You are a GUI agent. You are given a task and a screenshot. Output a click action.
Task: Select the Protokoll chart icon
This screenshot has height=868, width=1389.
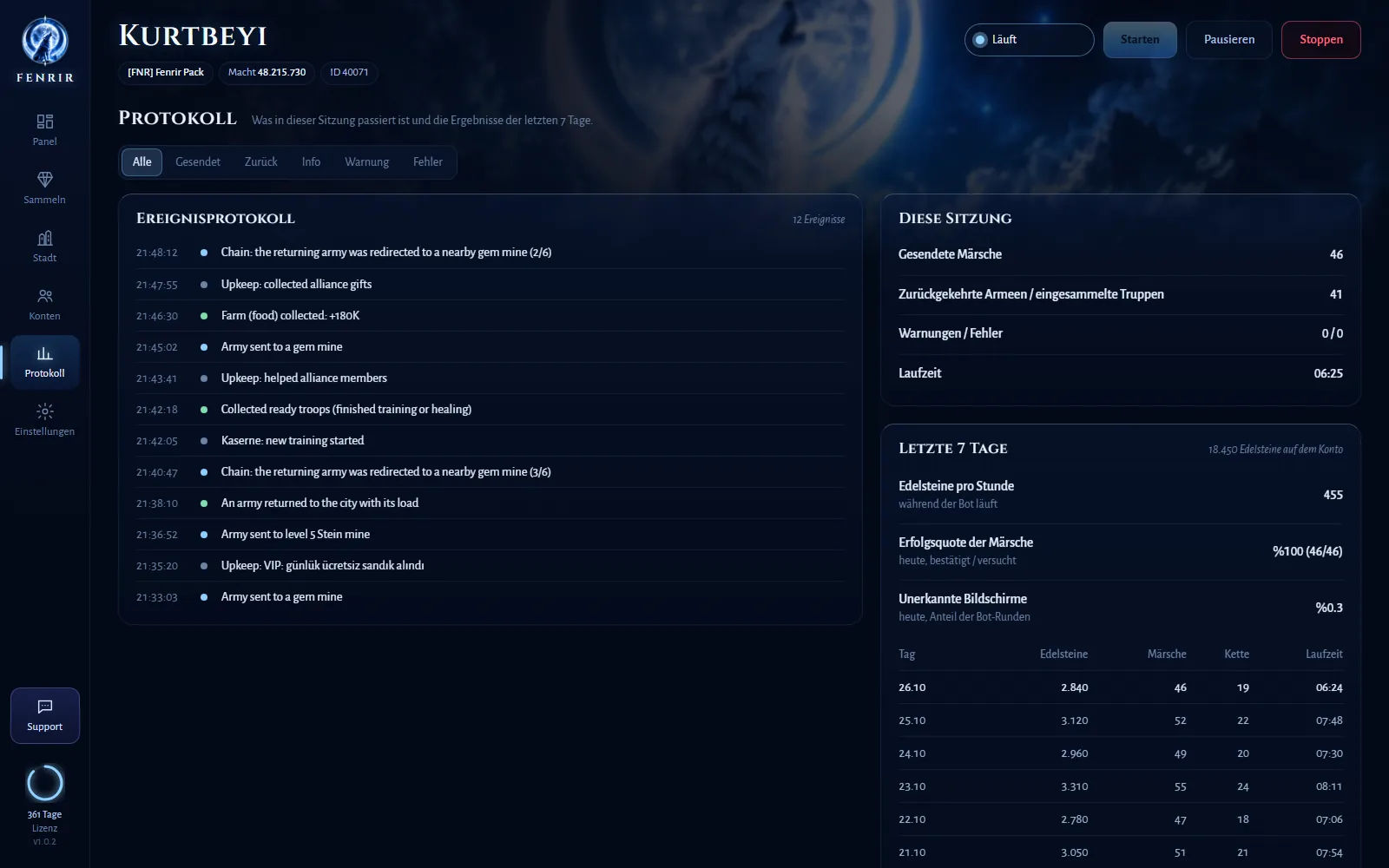[44, 353]
